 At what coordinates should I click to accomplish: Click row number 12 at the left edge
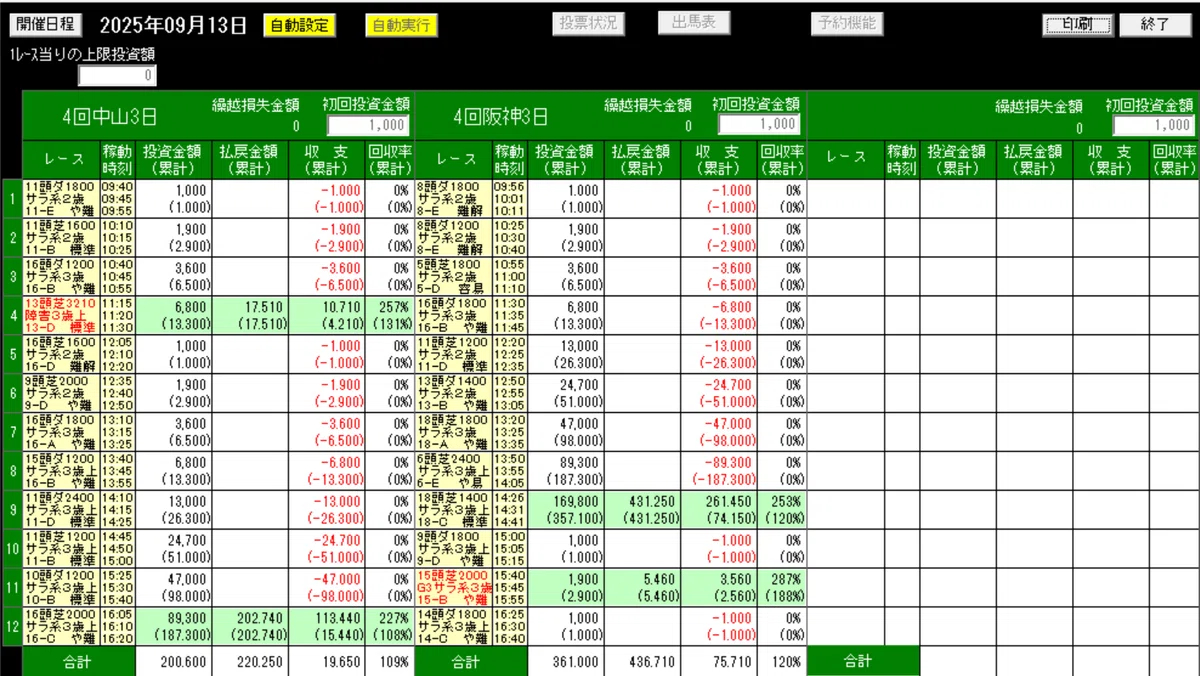11,627
